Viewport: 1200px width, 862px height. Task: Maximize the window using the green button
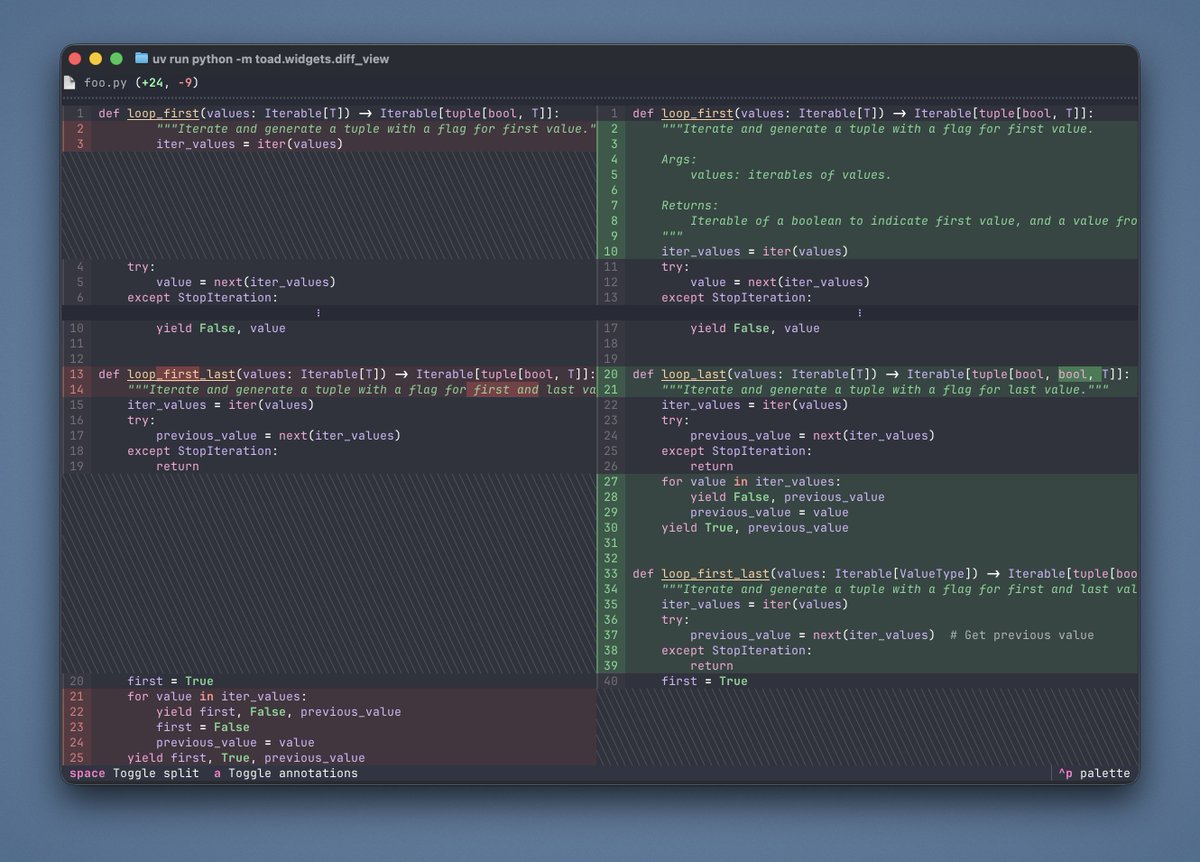[116, 59]
